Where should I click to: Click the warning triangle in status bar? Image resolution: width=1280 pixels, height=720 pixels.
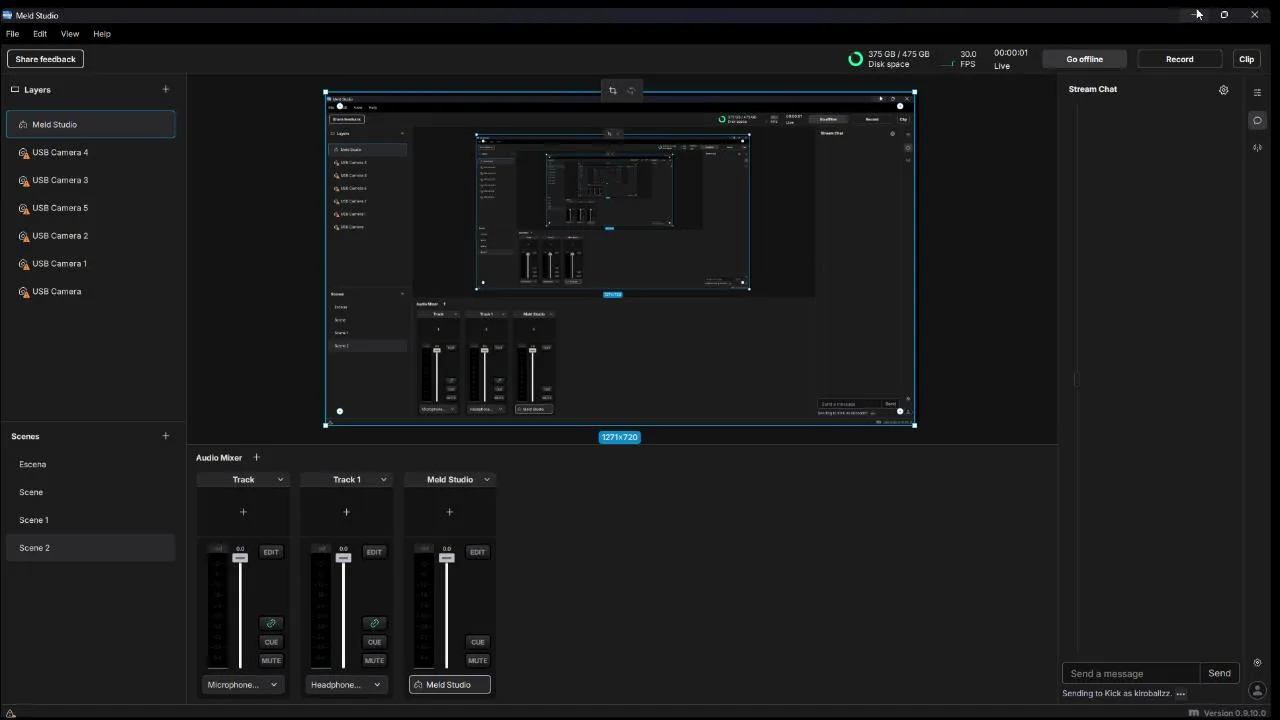point(10,713)
